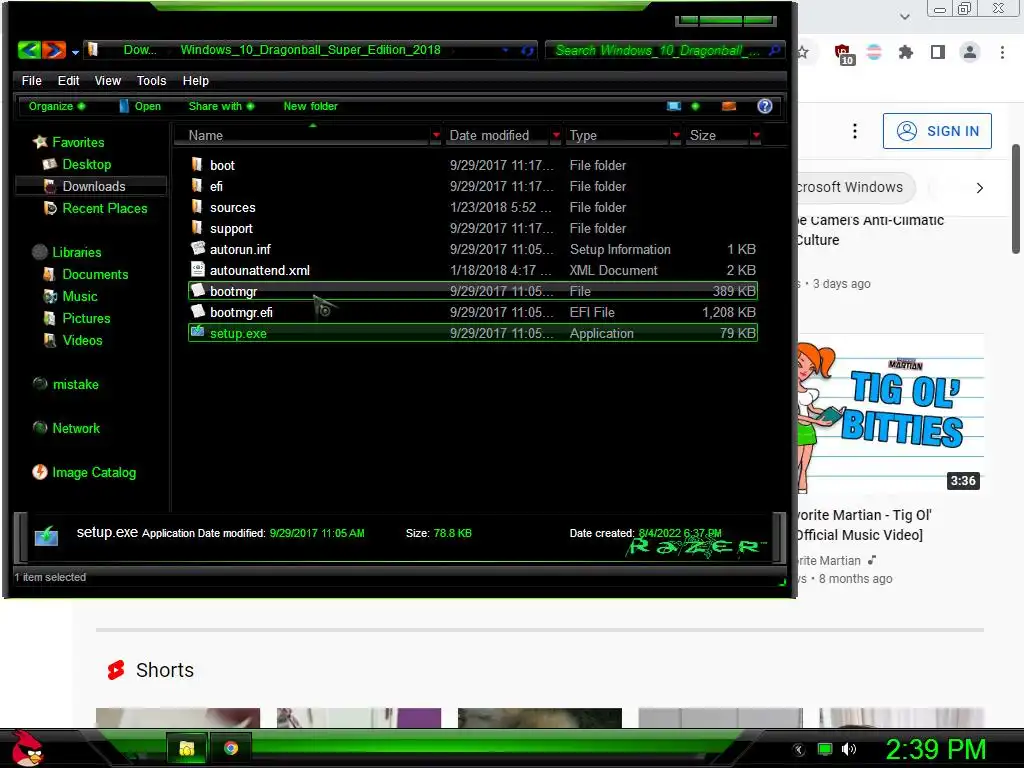The width and height of the screenshot is (1024, 768).
Task: Select the bootmgr.efi file icon
Action: (198, 312)
